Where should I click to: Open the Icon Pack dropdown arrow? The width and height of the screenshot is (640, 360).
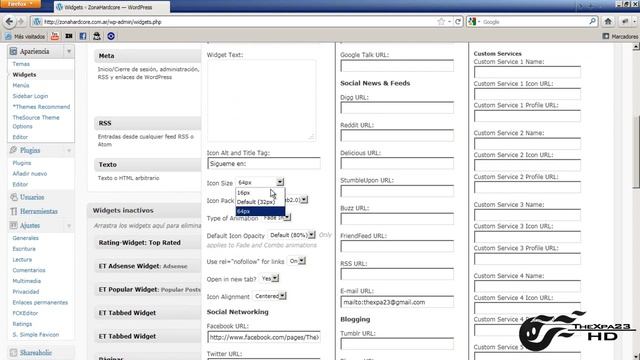(x=304, y=200)
